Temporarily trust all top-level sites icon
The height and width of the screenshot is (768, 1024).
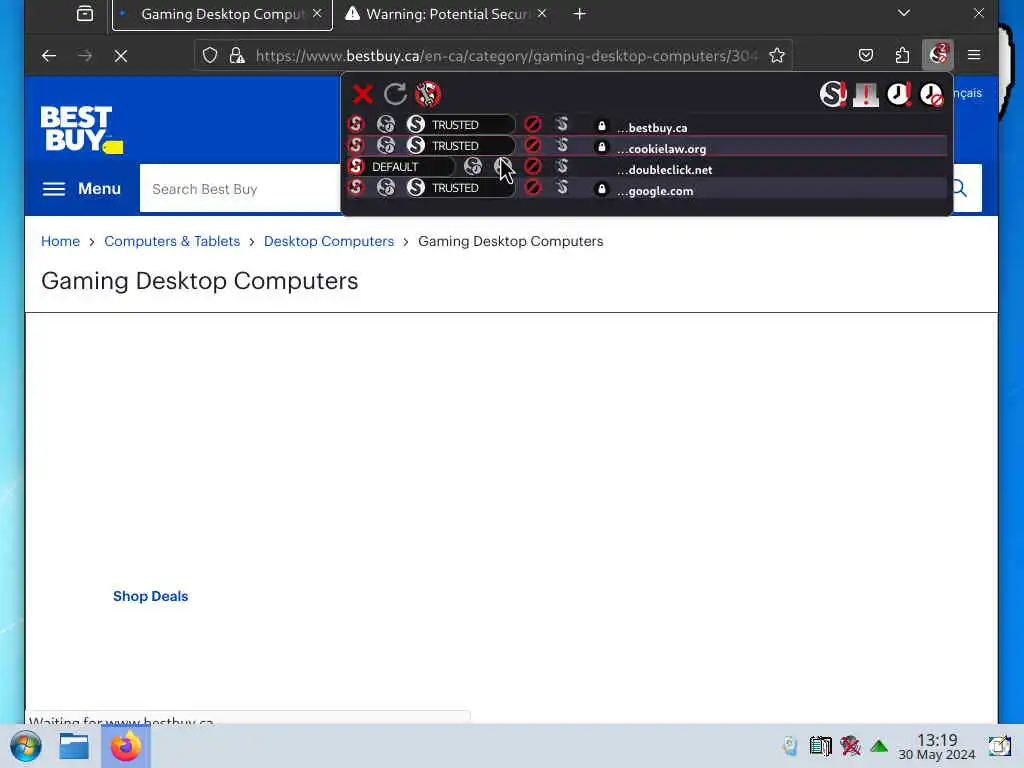tap(899, 94)
